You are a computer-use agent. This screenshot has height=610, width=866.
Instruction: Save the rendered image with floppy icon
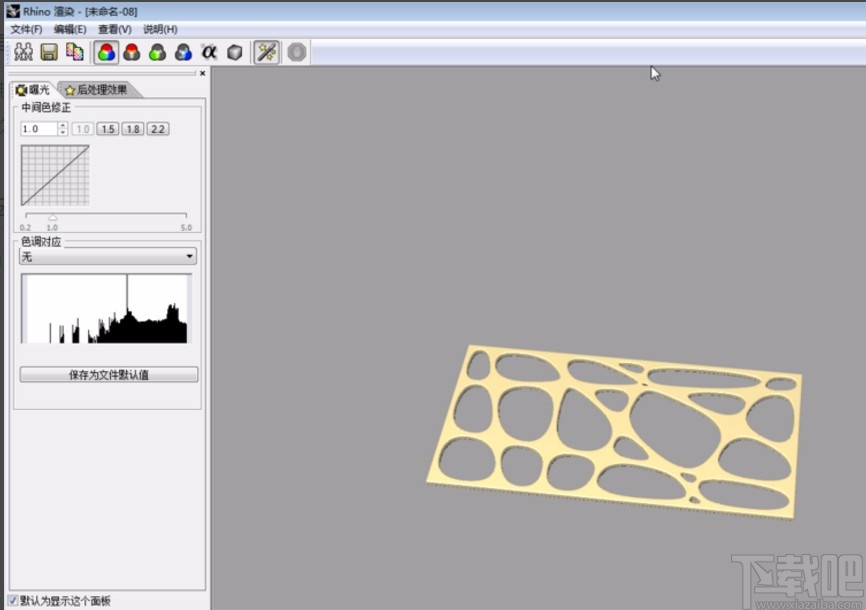[49, 52]
